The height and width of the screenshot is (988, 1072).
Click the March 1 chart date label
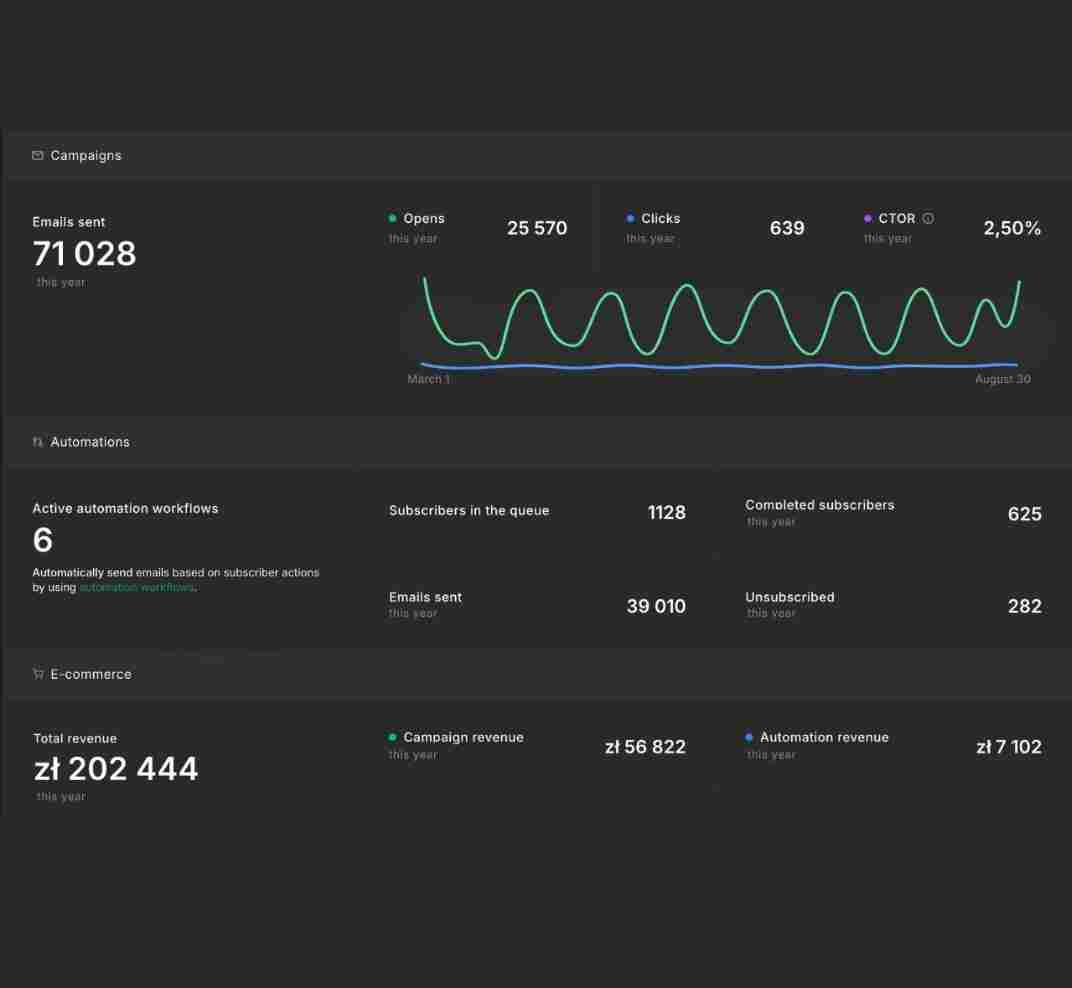(x=429, y=379)
